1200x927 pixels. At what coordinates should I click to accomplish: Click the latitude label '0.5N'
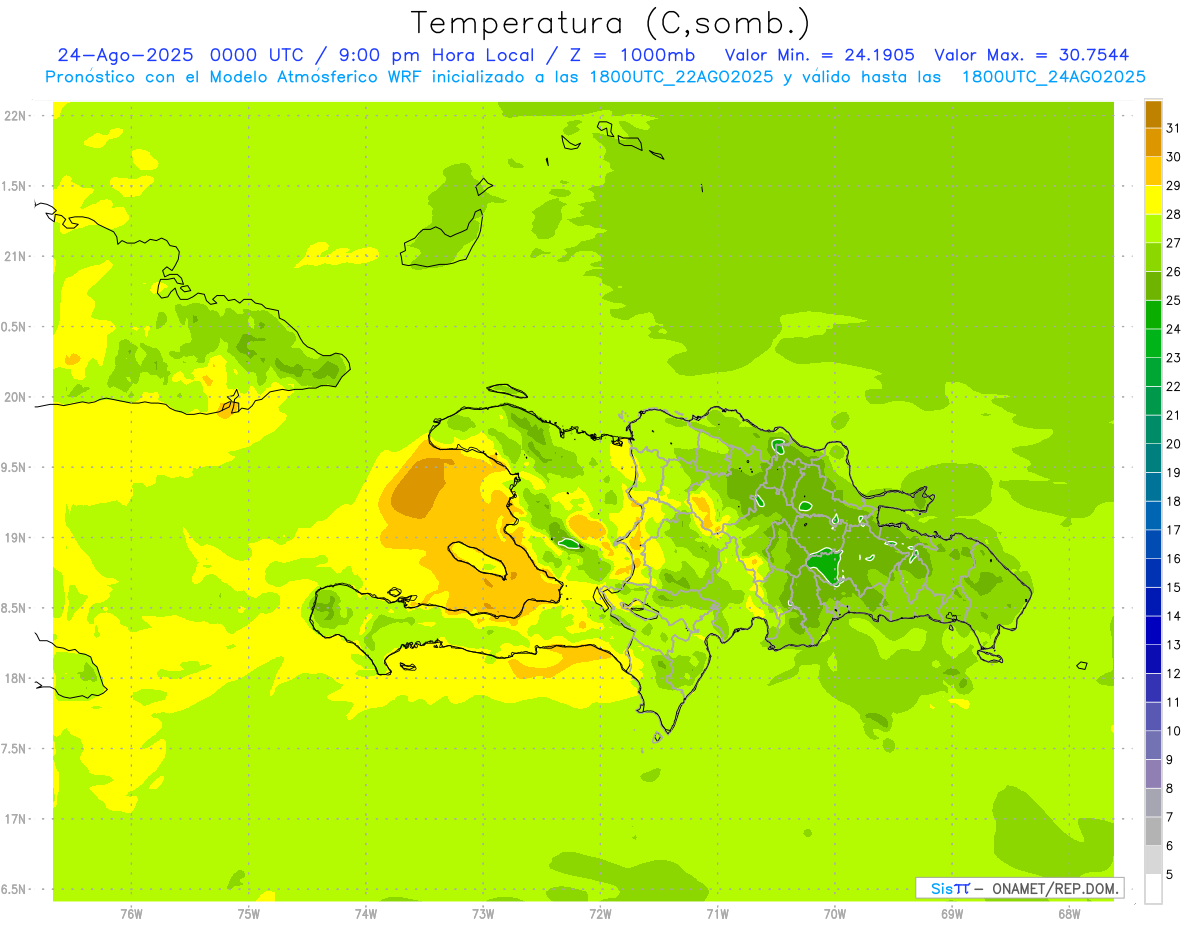tap(14, 327)
